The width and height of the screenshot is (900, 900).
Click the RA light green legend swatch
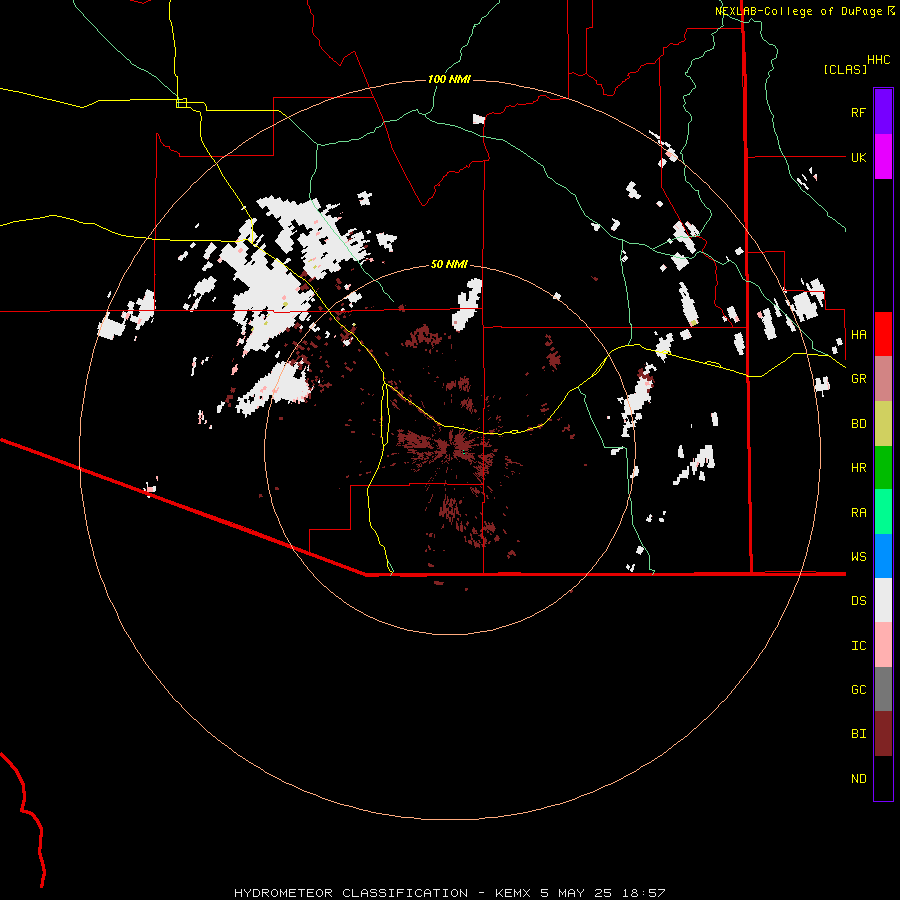click(x=883, y=512)
